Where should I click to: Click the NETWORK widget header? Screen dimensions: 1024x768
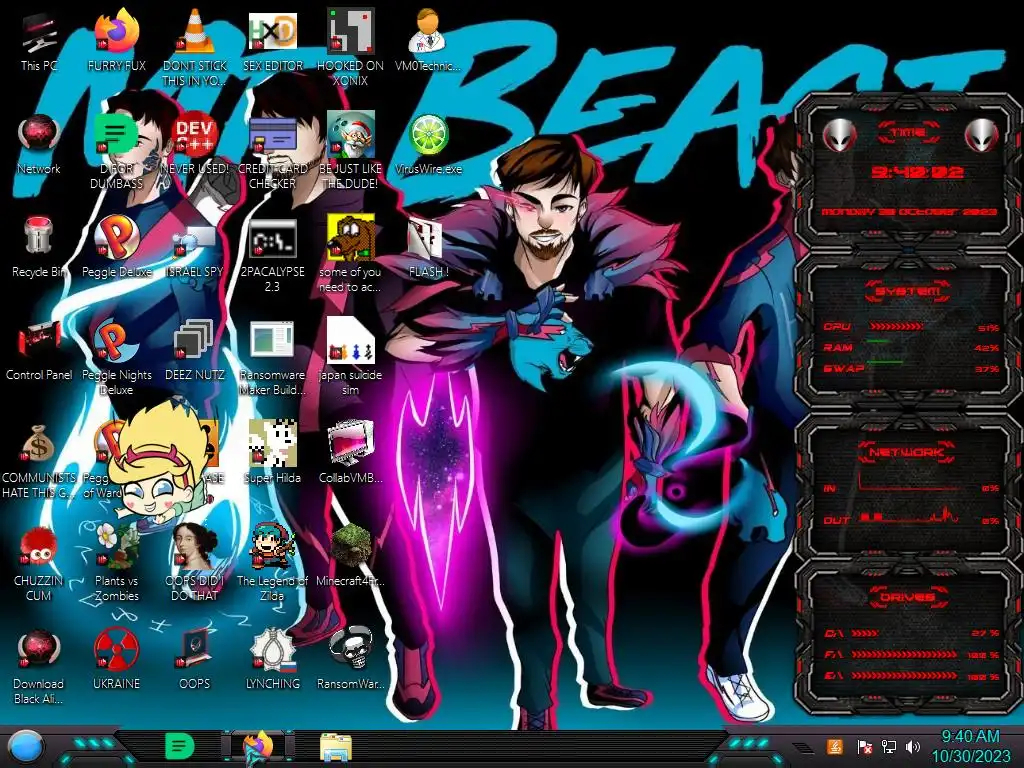[x=908, y=452]
